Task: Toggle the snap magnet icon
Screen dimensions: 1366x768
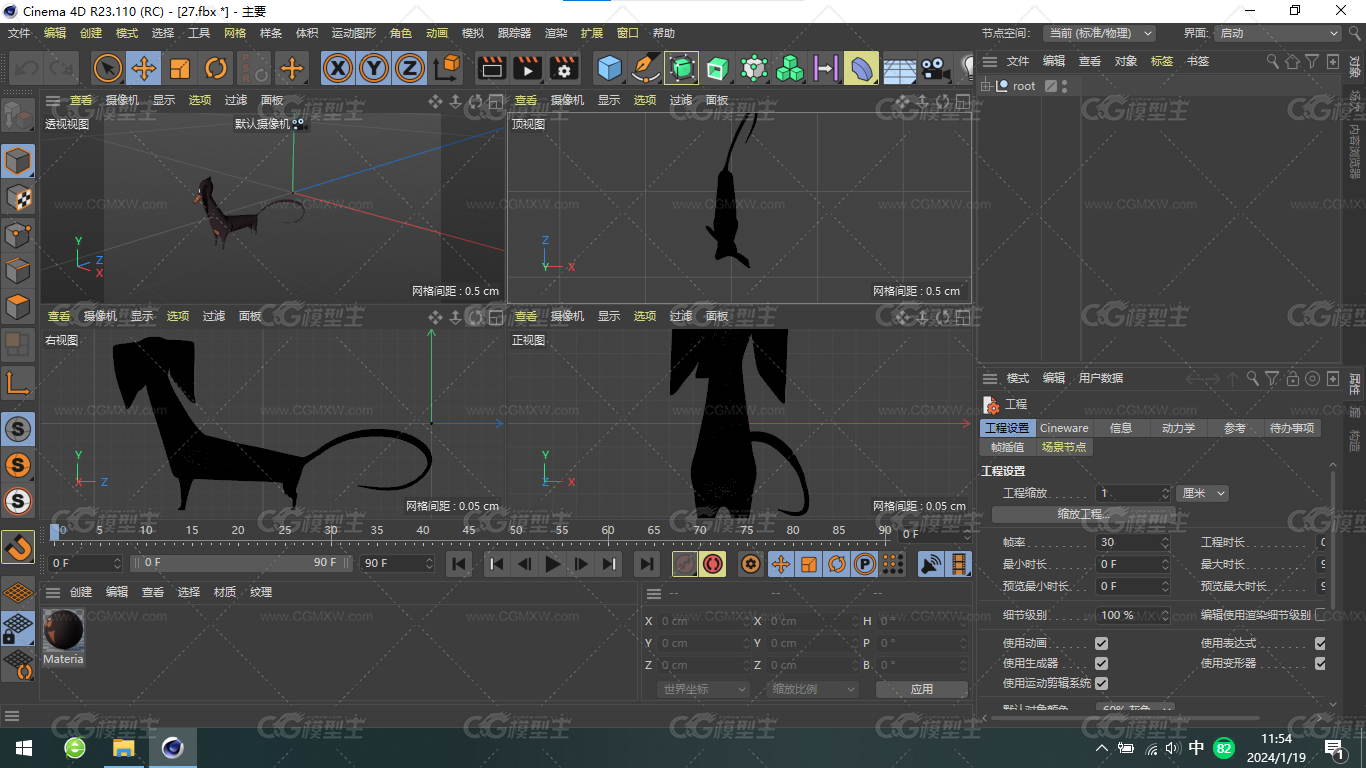Action: [x=18, y=547]
